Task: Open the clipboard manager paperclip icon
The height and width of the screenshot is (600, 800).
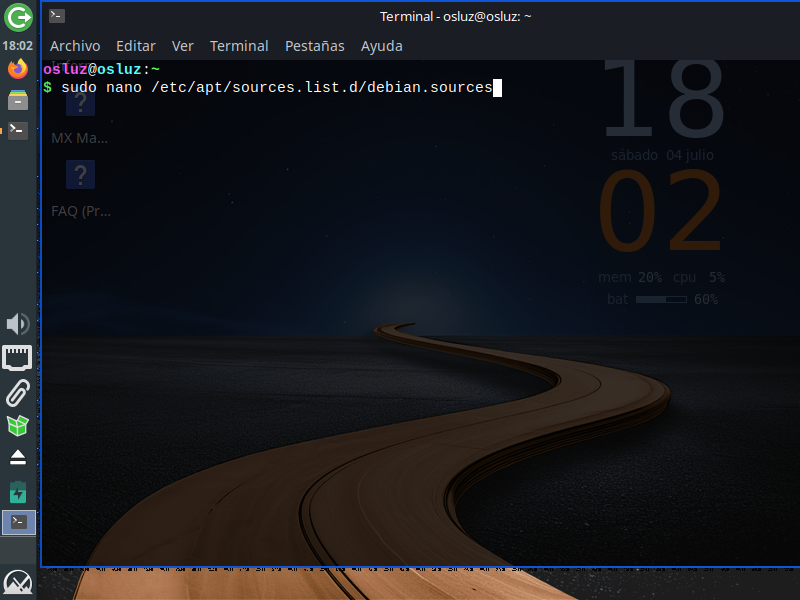Action: (18, 392)
